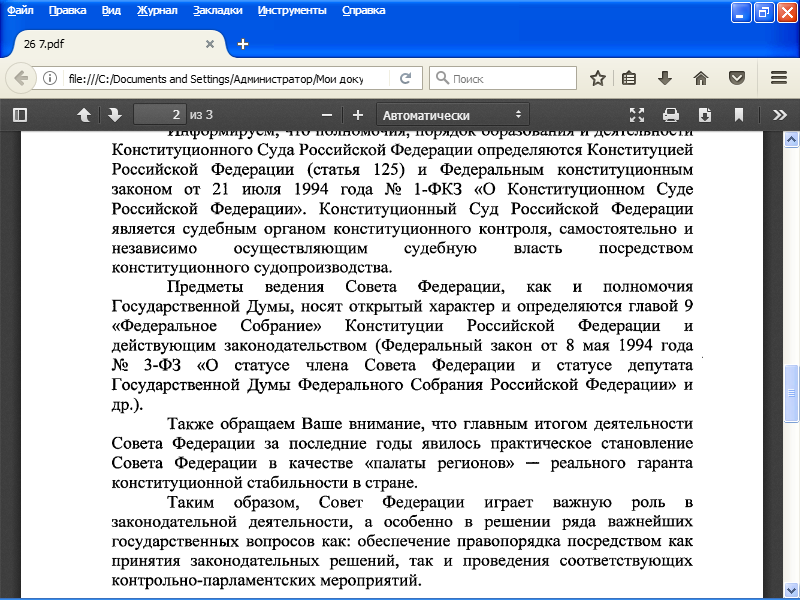Click the scrollbar down arrow
Screen dimensions: 800x600
(x=791, y=590)
